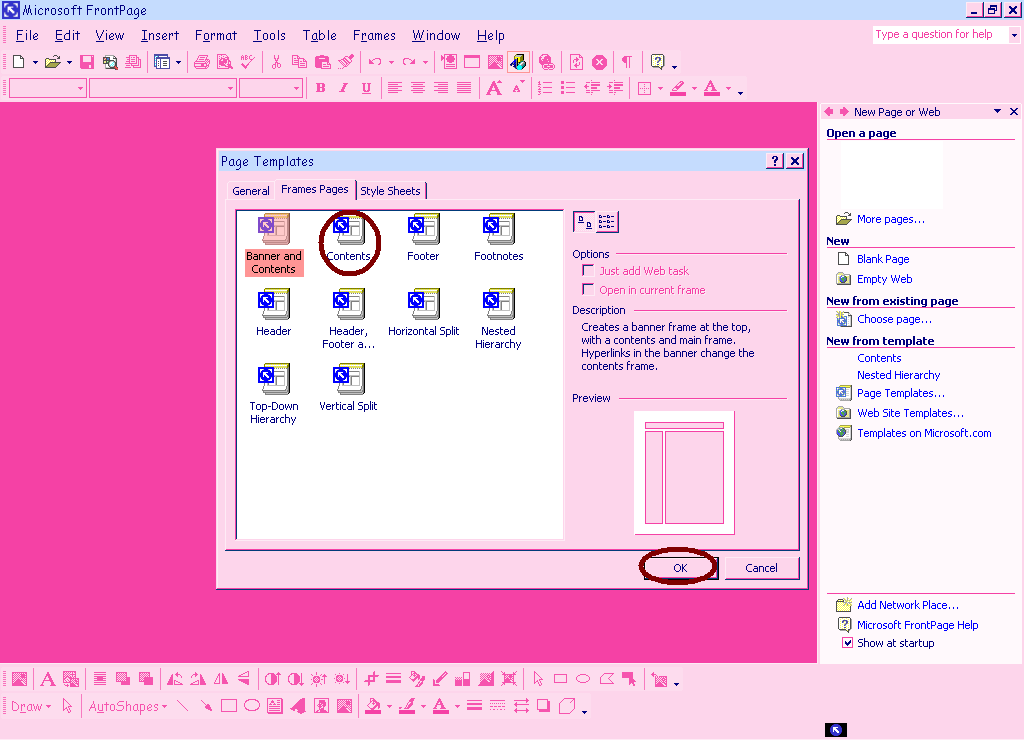
Task: Switch to the Style Sheets tab
Action: click(x=390, y=191)
